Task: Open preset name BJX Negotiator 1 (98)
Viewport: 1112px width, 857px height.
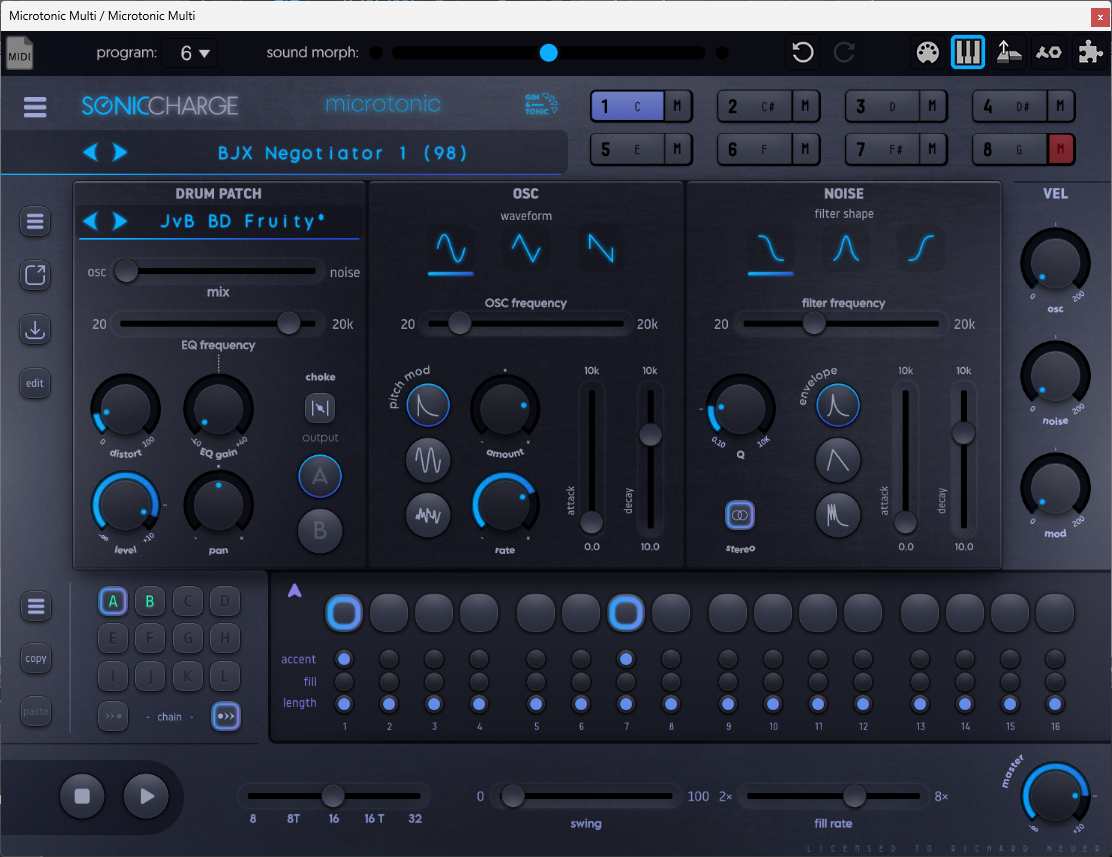Action: point(342,153)
